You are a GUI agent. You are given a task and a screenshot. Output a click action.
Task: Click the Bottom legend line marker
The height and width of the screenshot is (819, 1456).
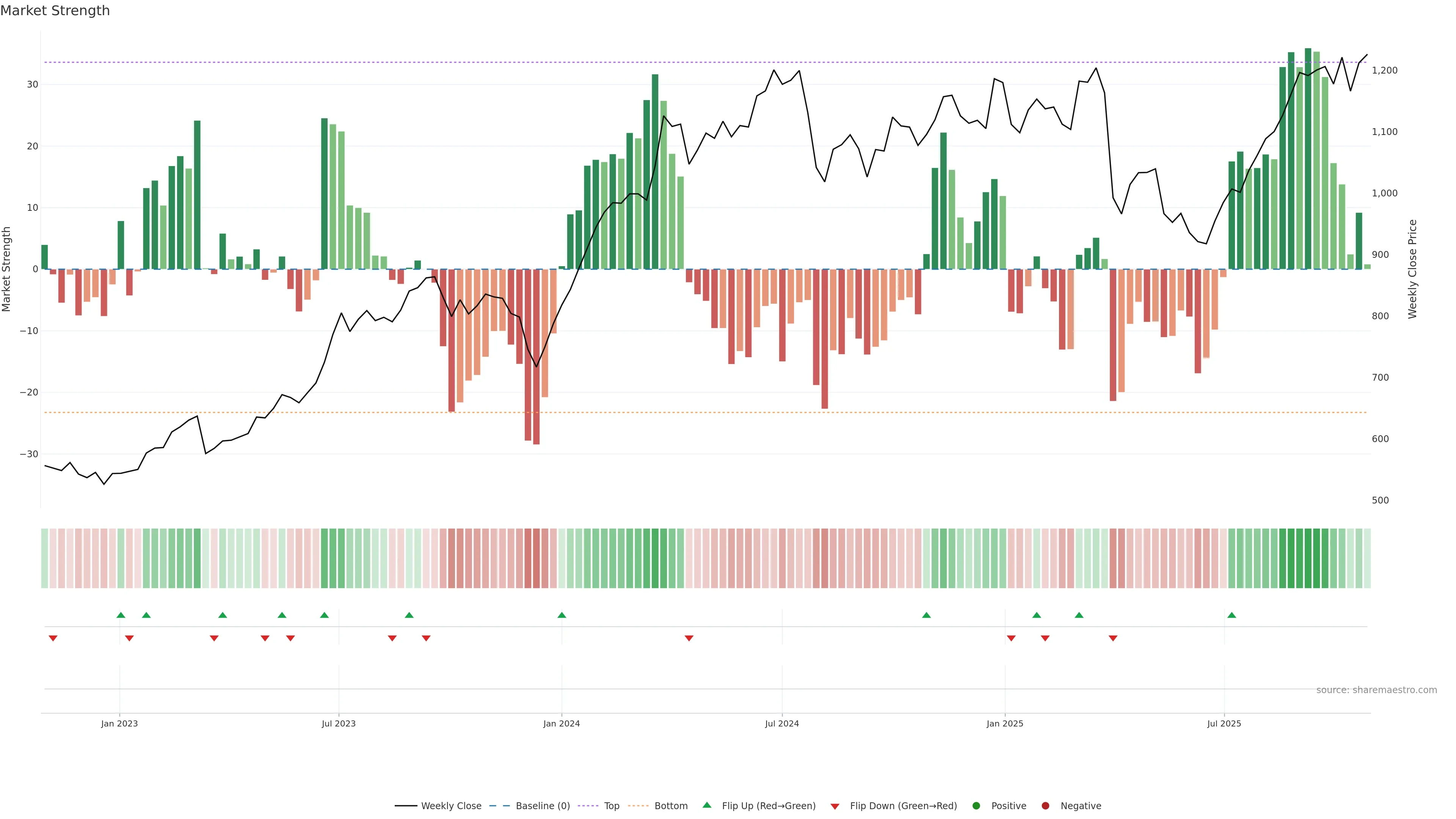(638, 805)
